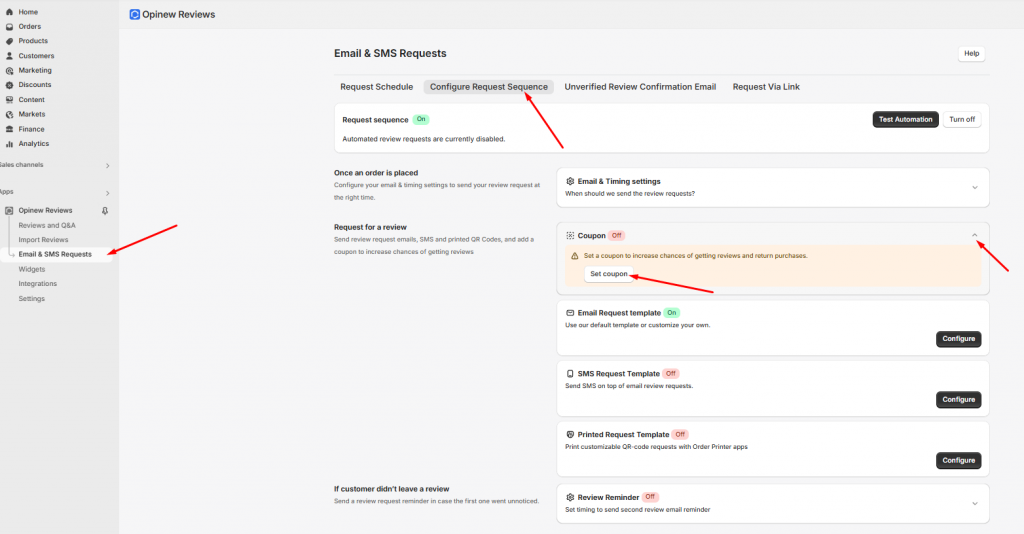Click 'Automated review requests are currently disabled.' text
This screenshot has height=534, width=1024.
tap(423, 139)
